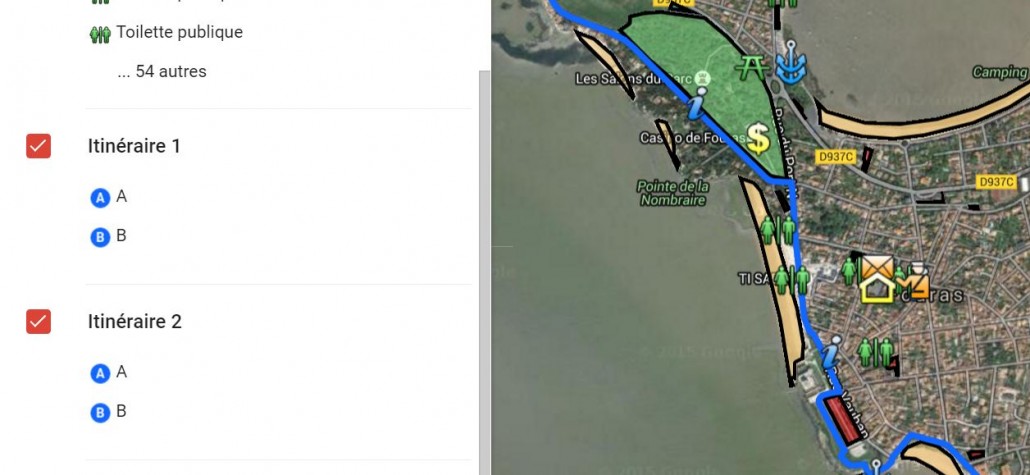The image size is (1030, 475).
Task: Click the blue anchor marina marker
Action: pos(791,62)
